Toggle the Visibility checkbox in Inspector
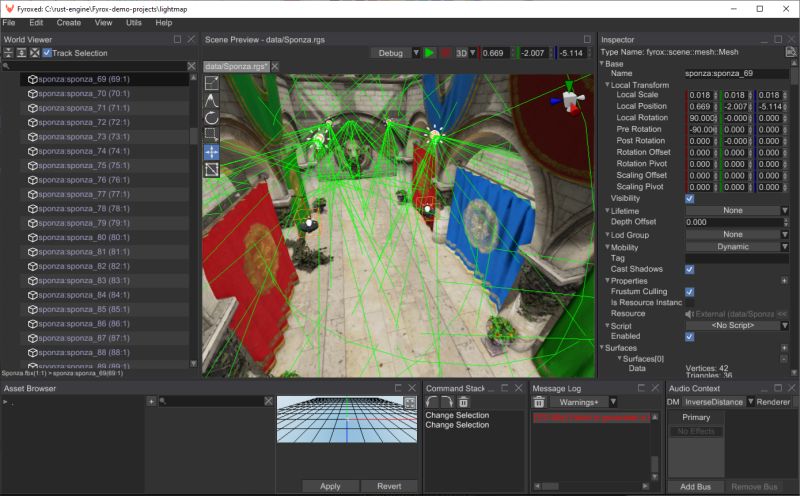The height and width of the screenshot is (496, 800). 689,199
